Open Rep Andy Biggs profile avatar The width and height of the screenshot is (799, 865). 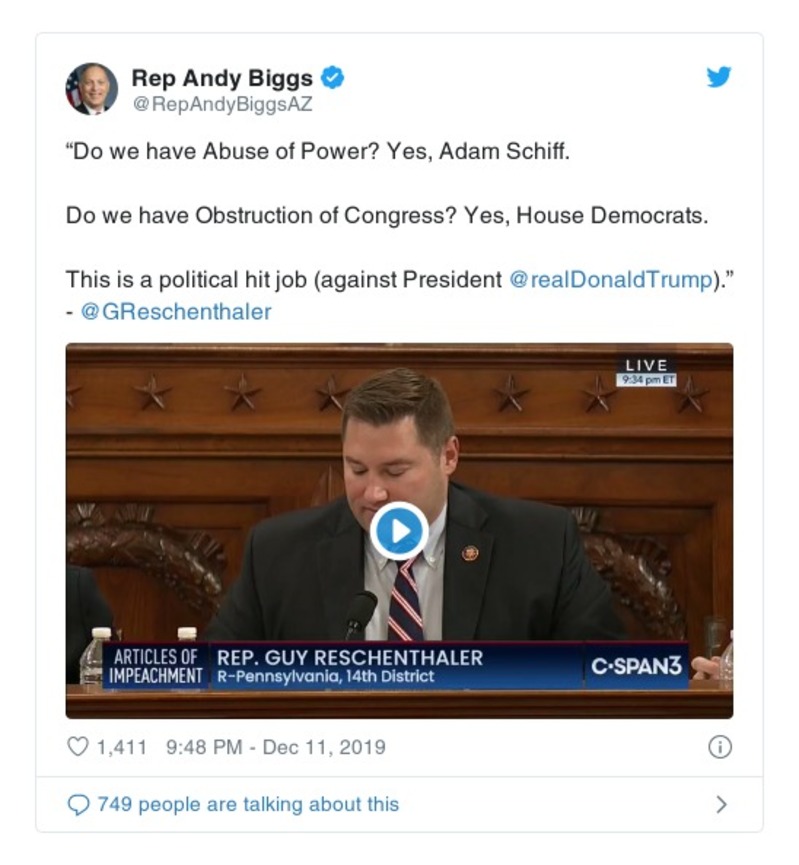[91, 88]
